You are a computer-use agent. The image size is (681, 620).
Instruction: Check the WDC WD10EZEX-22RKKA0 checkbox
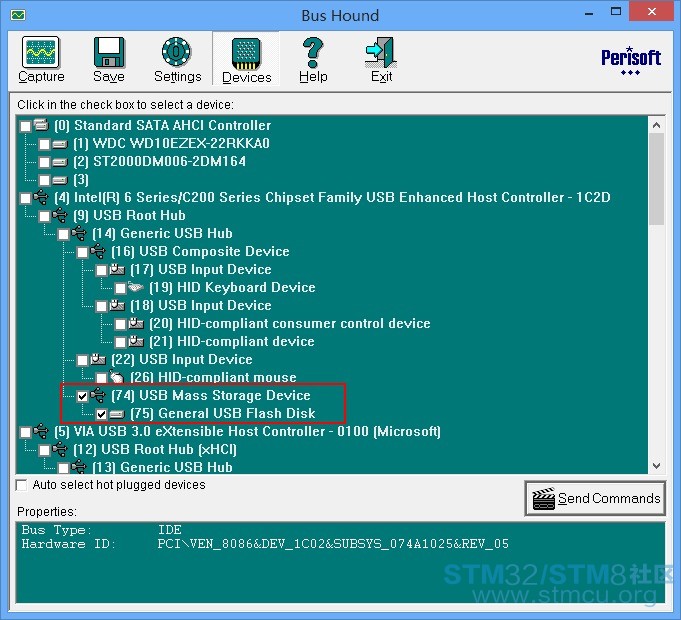(44, 144)
